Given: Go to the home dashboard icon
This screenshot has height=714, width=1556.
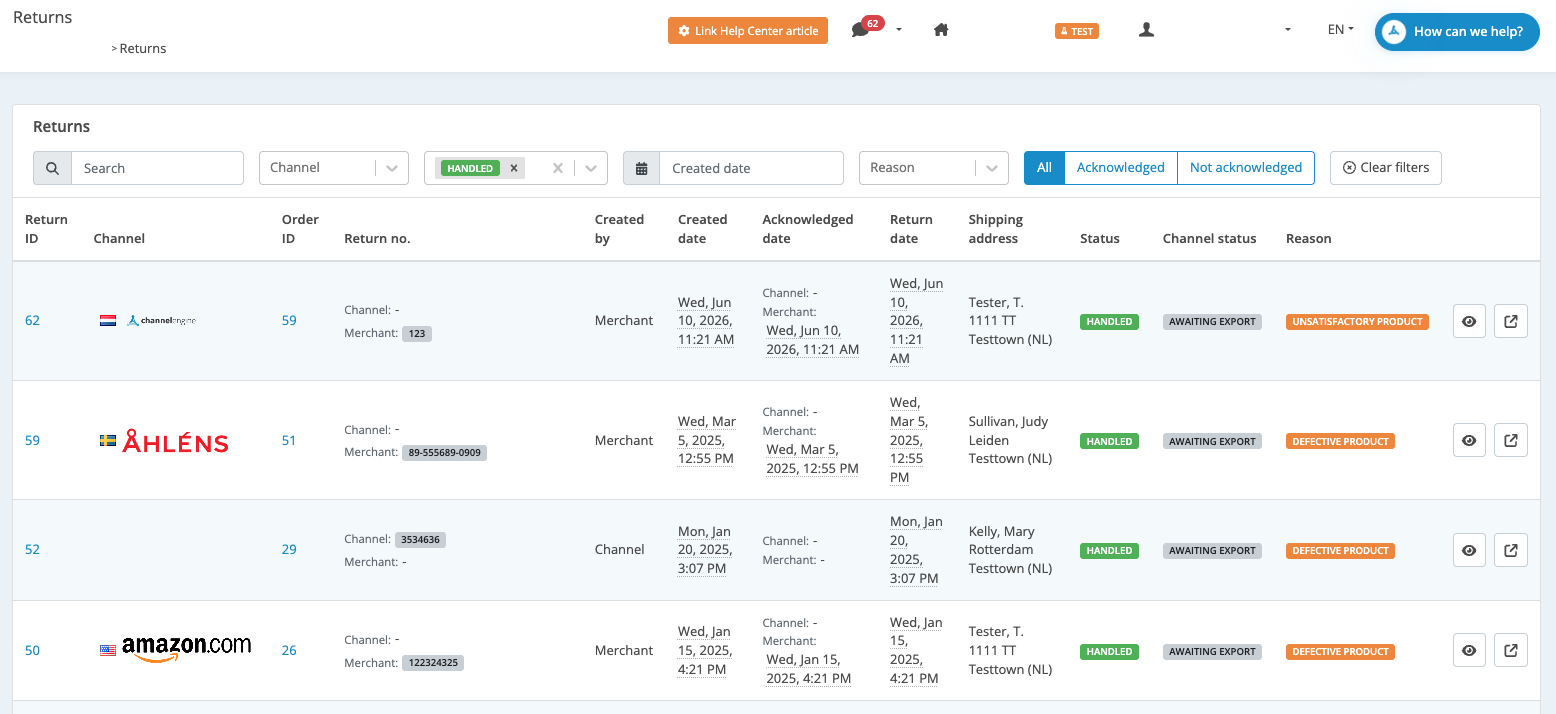Looking at the screenshot, I should tap(941, 30).
